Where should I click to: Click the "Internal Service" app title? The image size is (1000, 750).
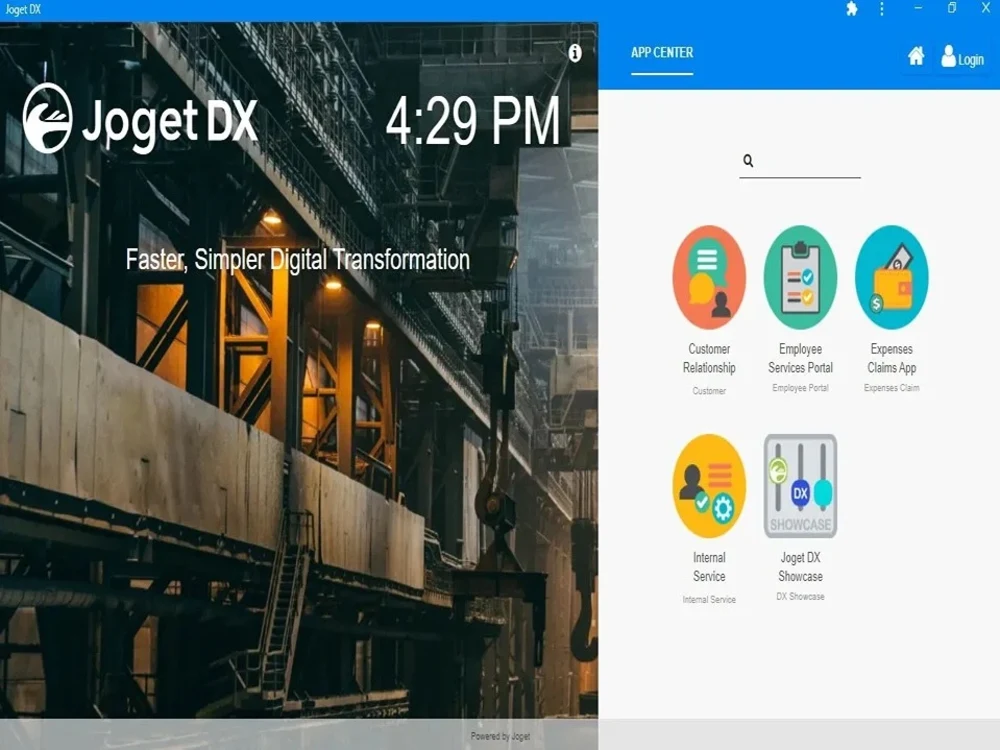(709, 567)
